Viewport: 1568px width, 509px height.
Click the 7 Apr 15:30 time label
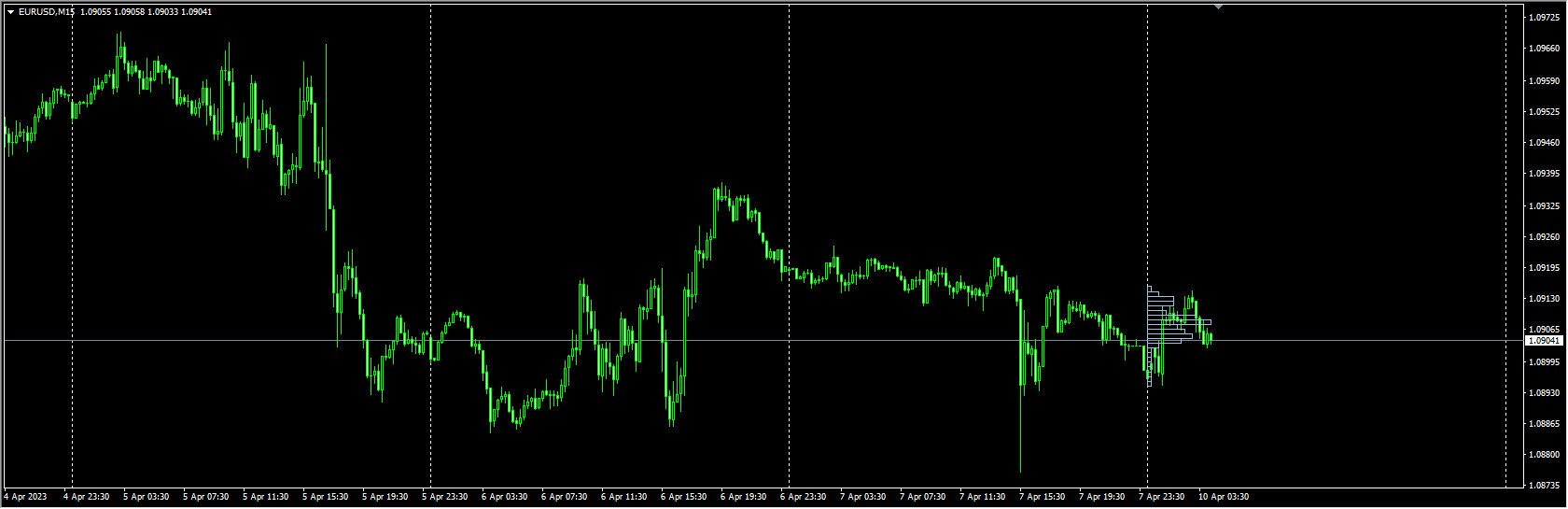point(1043,497)
